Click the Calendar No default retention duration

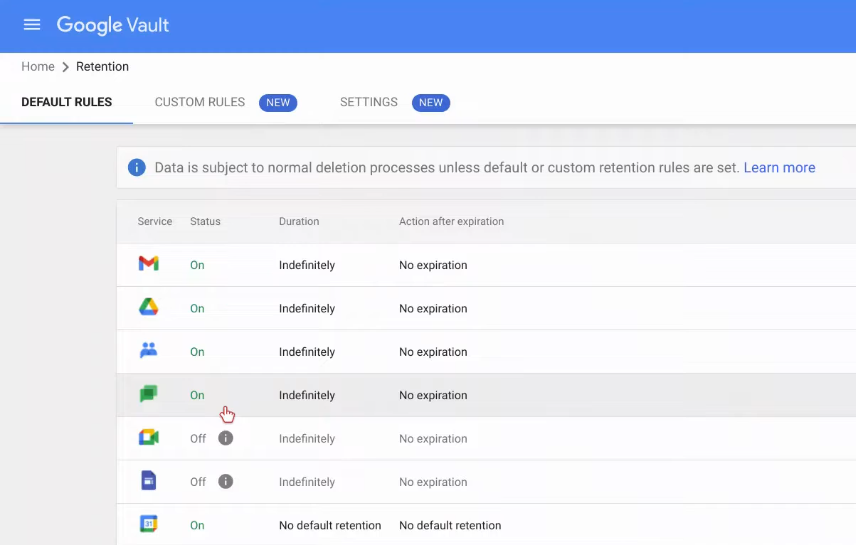pos(330,525)
